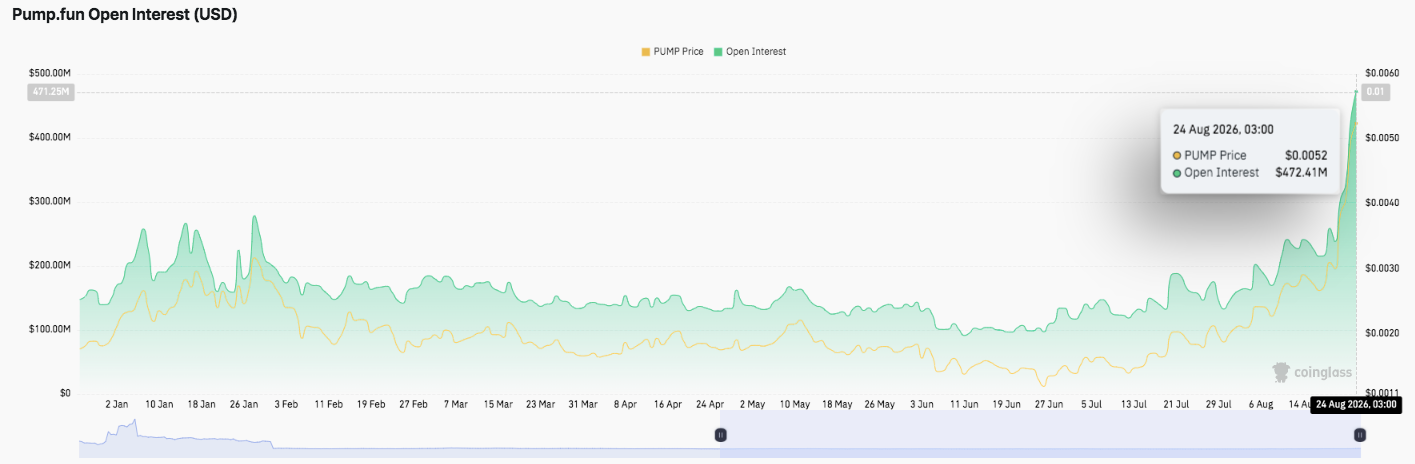The height and width of the screenshot is (464, 1415).
Task: Click the 23 Mar date label
Action: click(540, 405)
